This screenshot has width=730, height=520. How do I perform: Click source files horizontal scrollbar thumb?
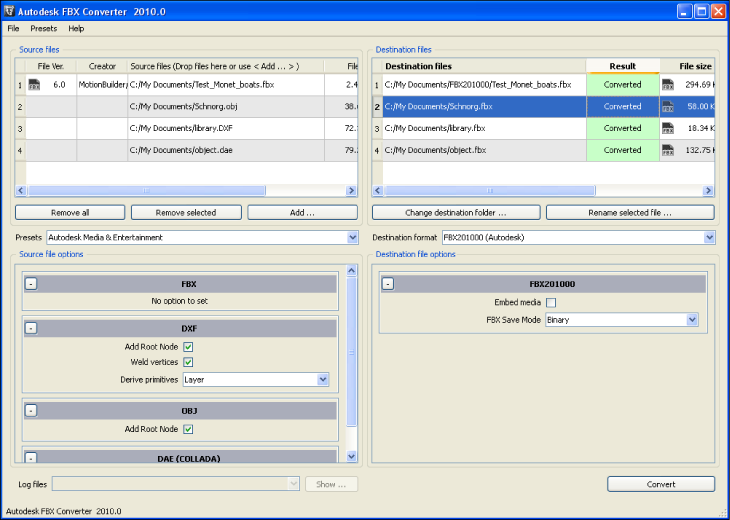[x=146, y=190]
